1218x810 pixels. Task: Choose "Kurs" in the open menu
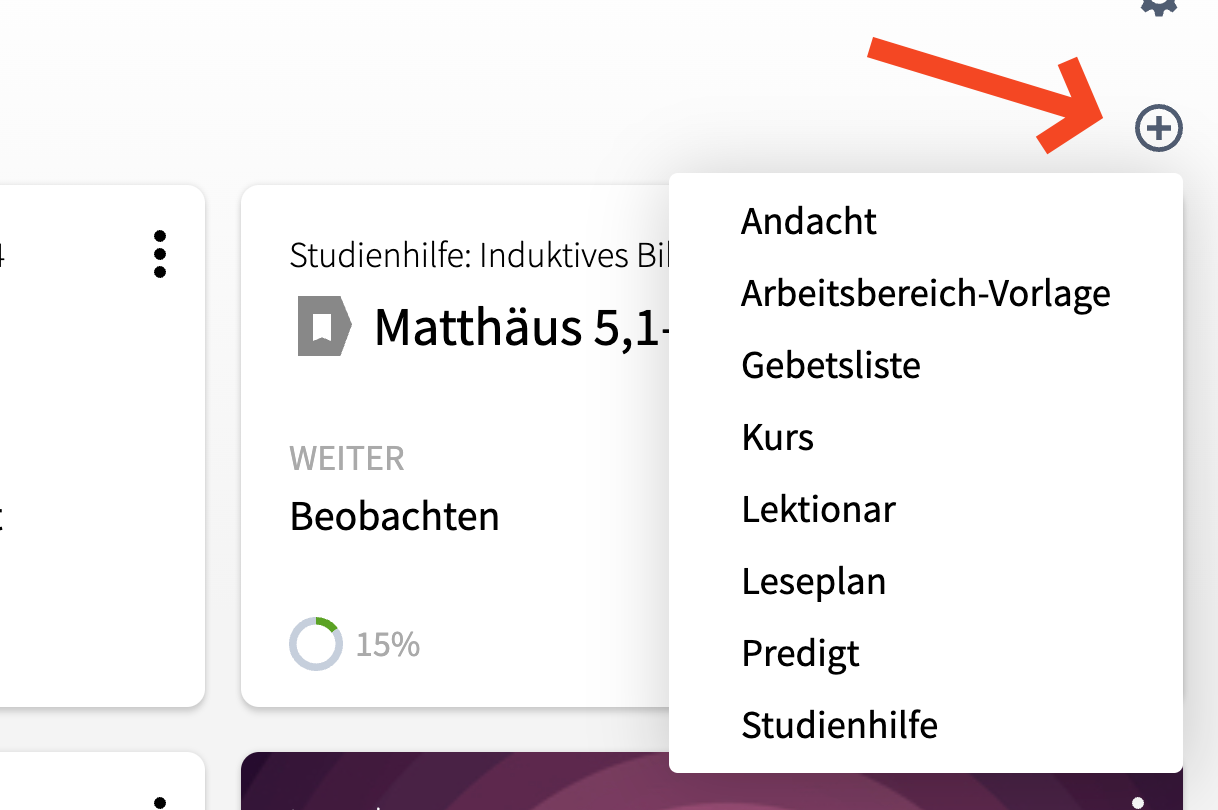pyautogui.click(x=777, y=437)
